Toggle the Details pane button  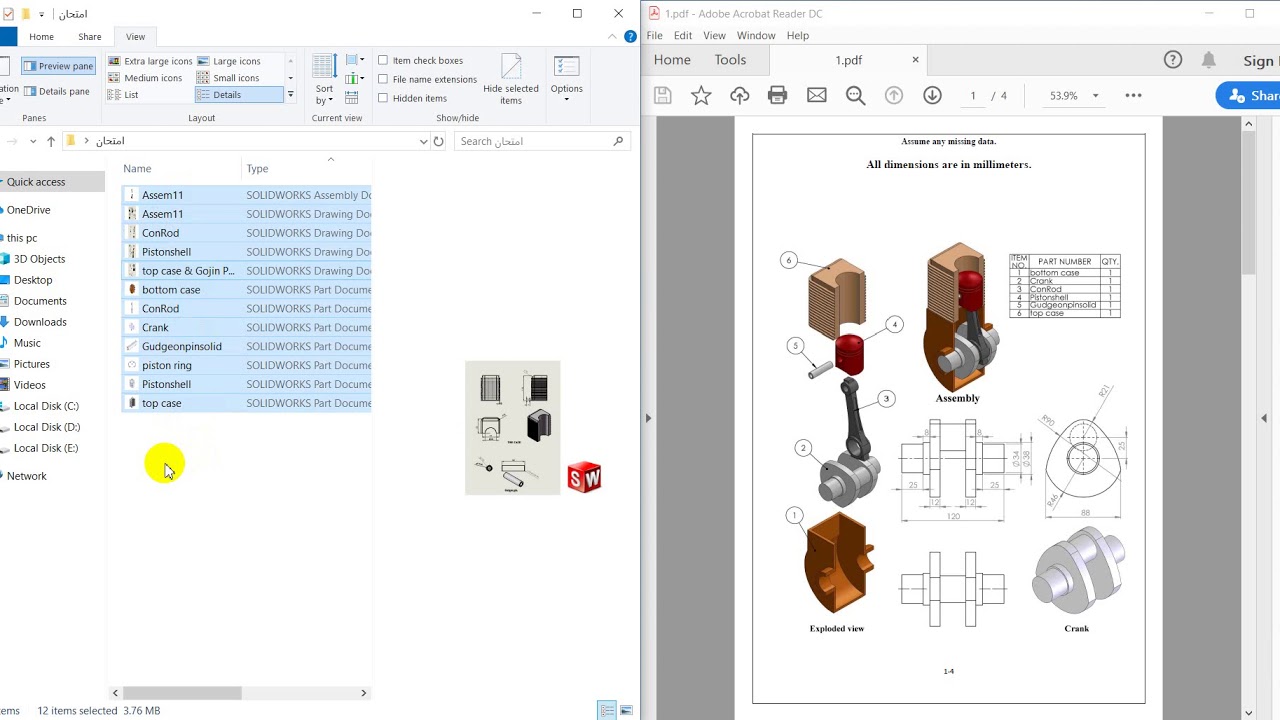coord(56,91)
